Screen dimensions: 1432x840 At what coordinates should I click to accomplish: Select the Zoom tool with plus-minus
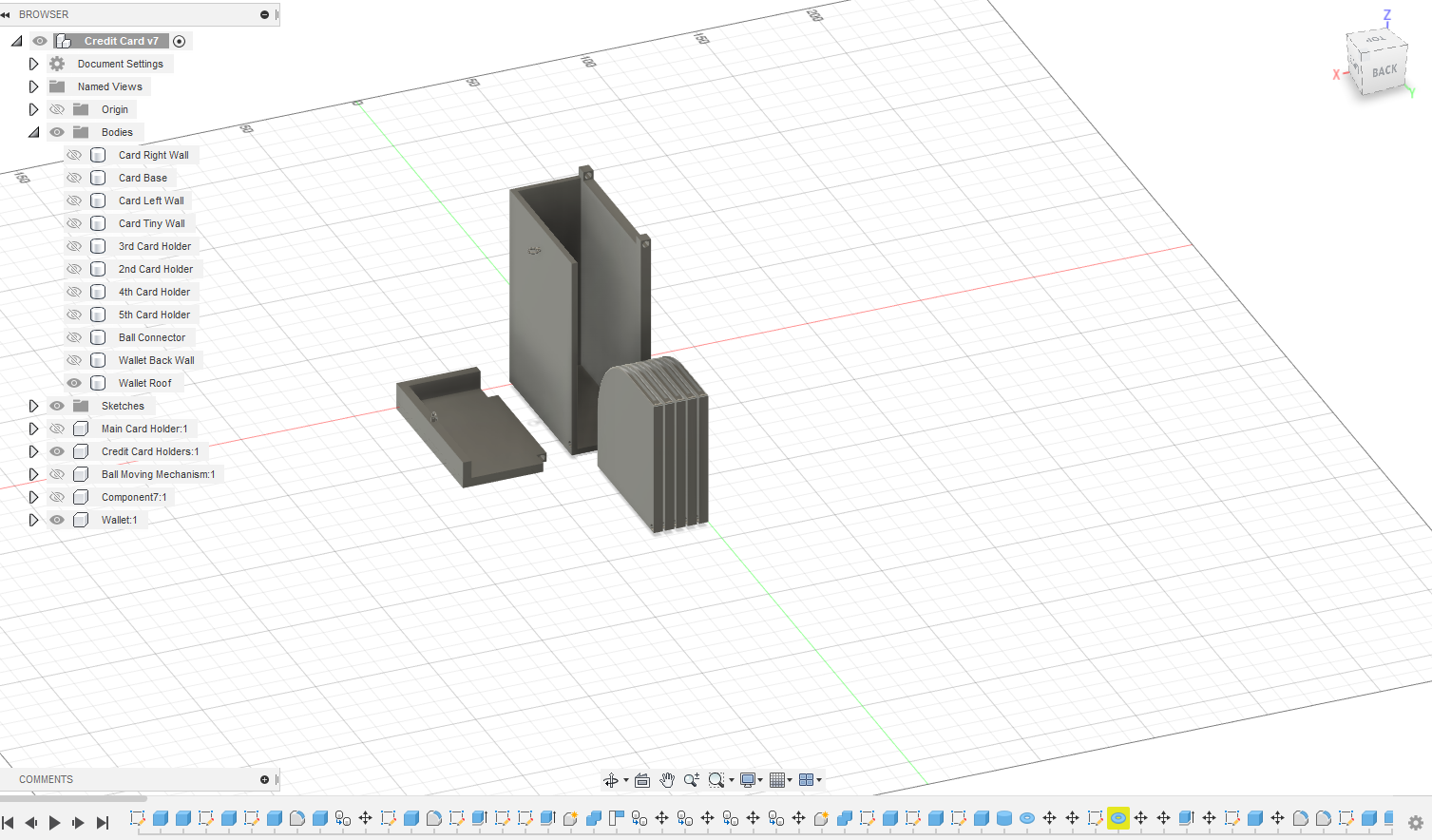[x=692, y=780]
